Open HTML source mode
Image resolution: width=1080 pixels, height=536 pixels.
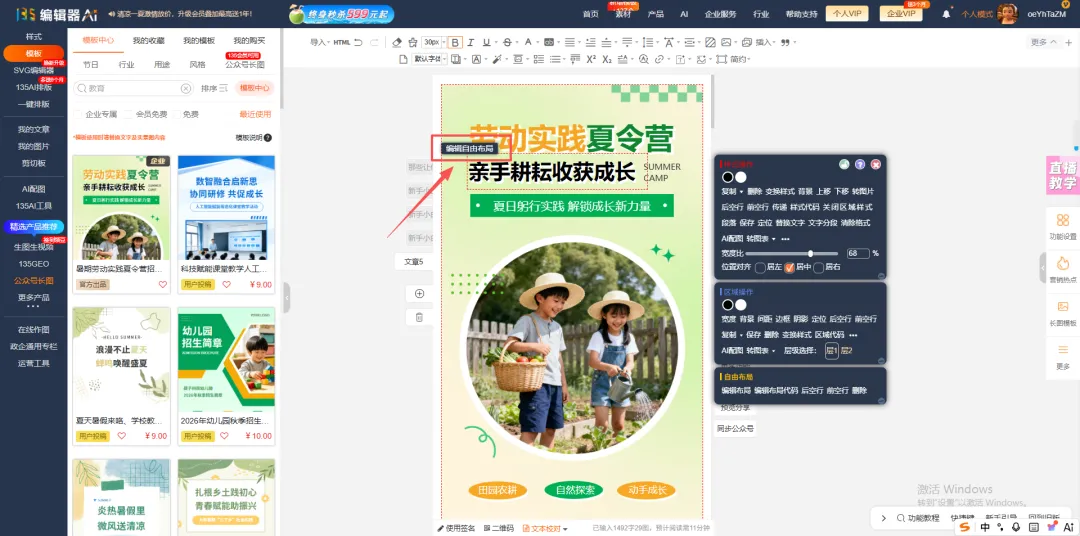[x=342, y=43]
